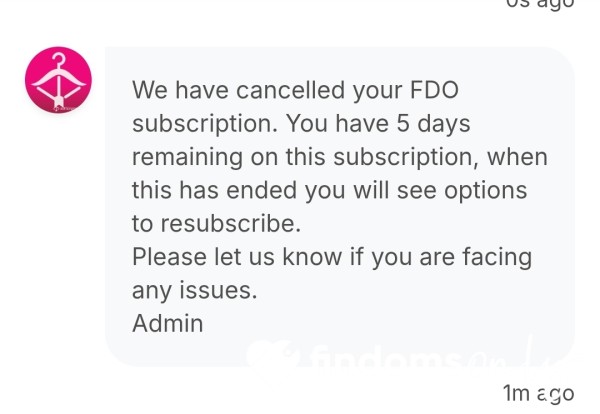
Task: Click the word 'facing' in the message
Action: (497, 258)
